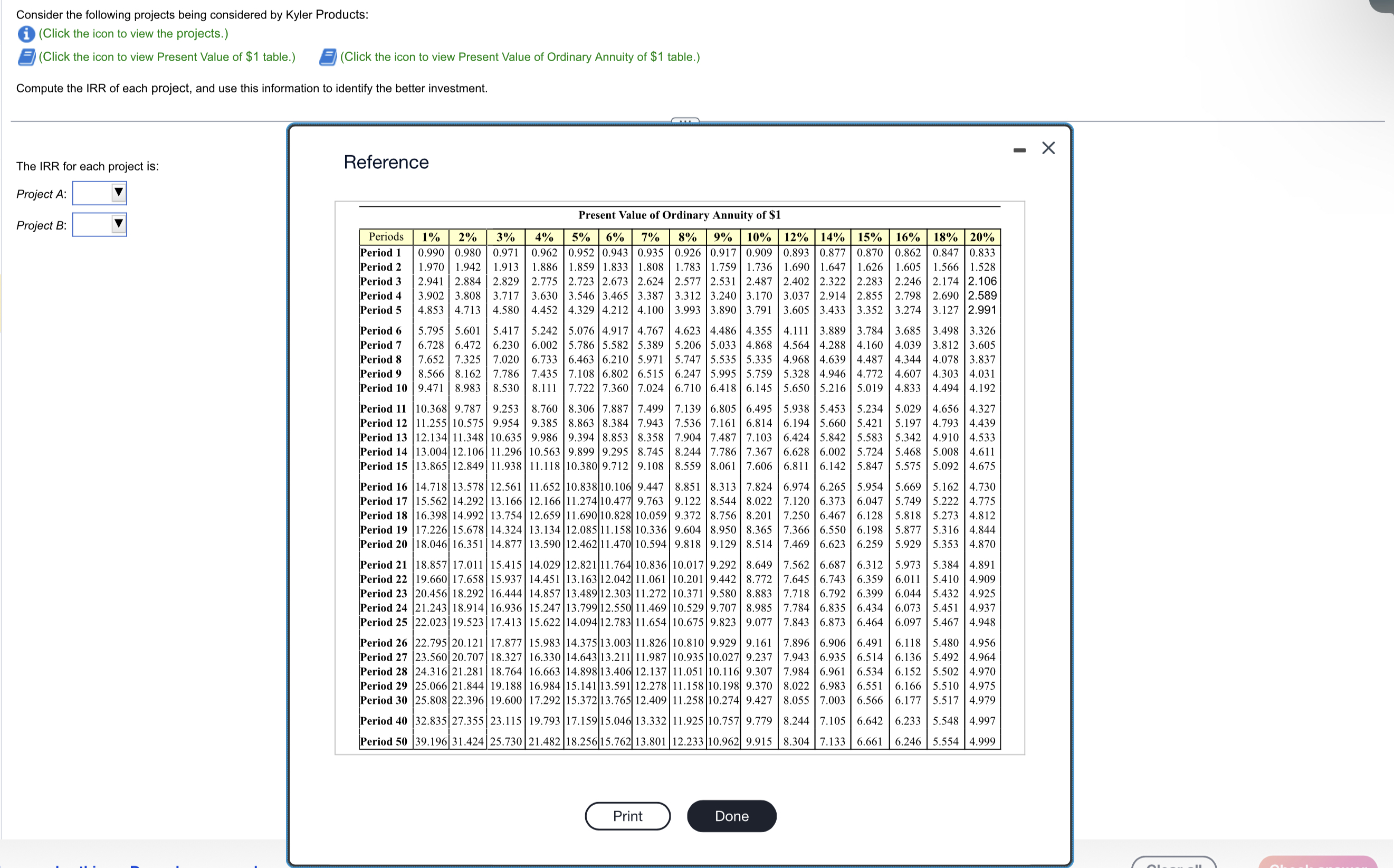Close the Reference dialog with X
This screenshot has height=868, width=1394.
coord(1048,148)
